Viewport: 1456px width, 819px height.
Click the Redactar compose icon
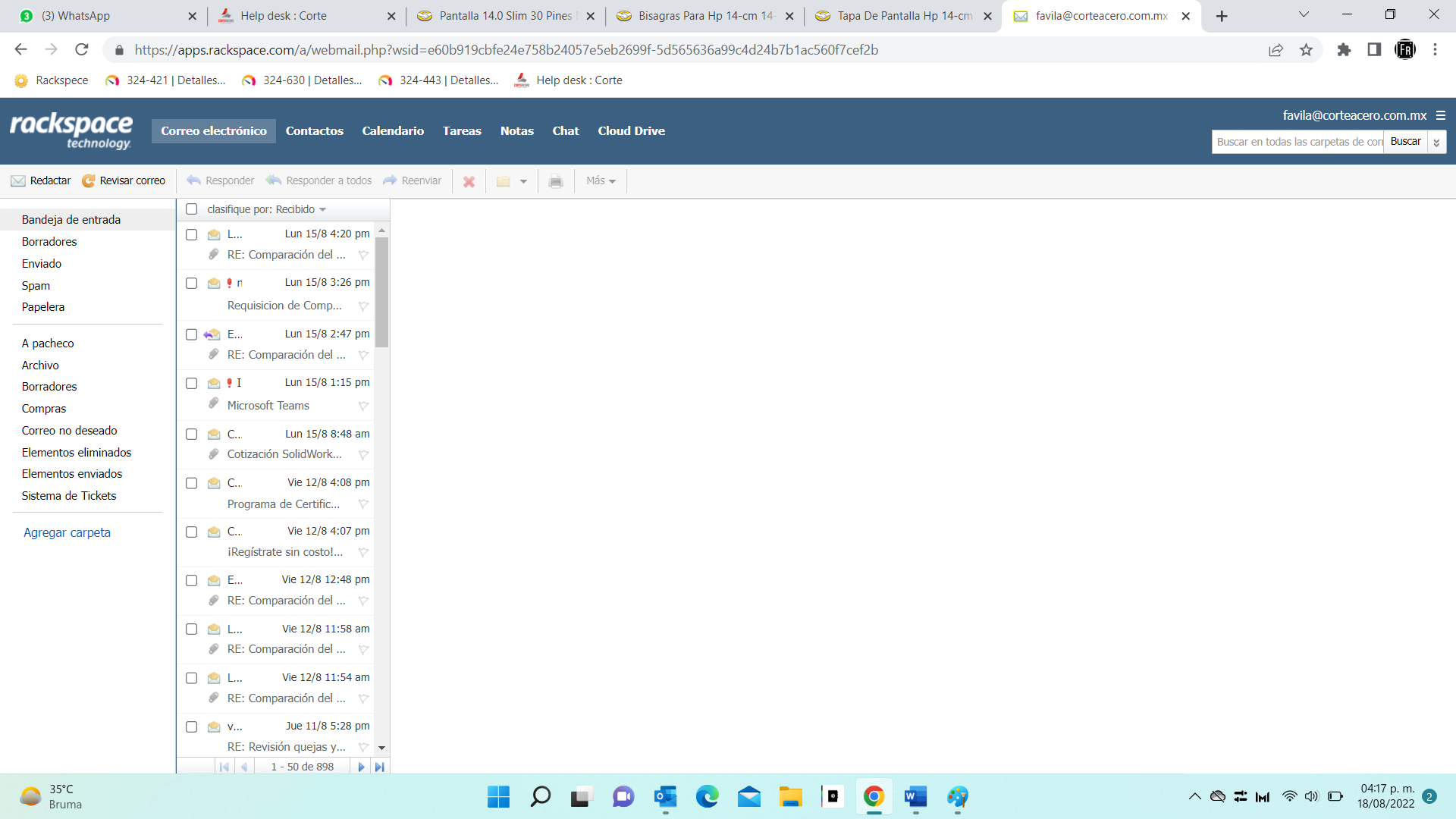pos(18,180)
